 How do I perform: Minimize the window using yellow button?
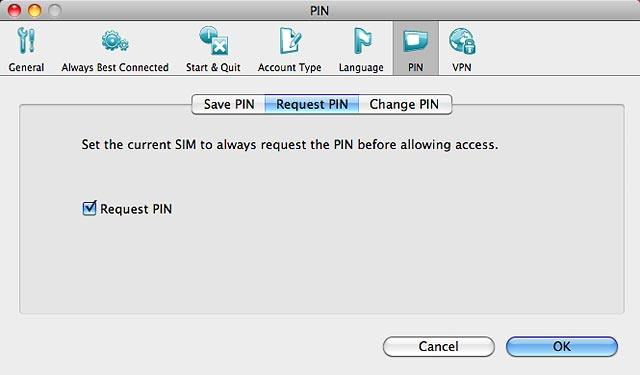click(35, 10)
